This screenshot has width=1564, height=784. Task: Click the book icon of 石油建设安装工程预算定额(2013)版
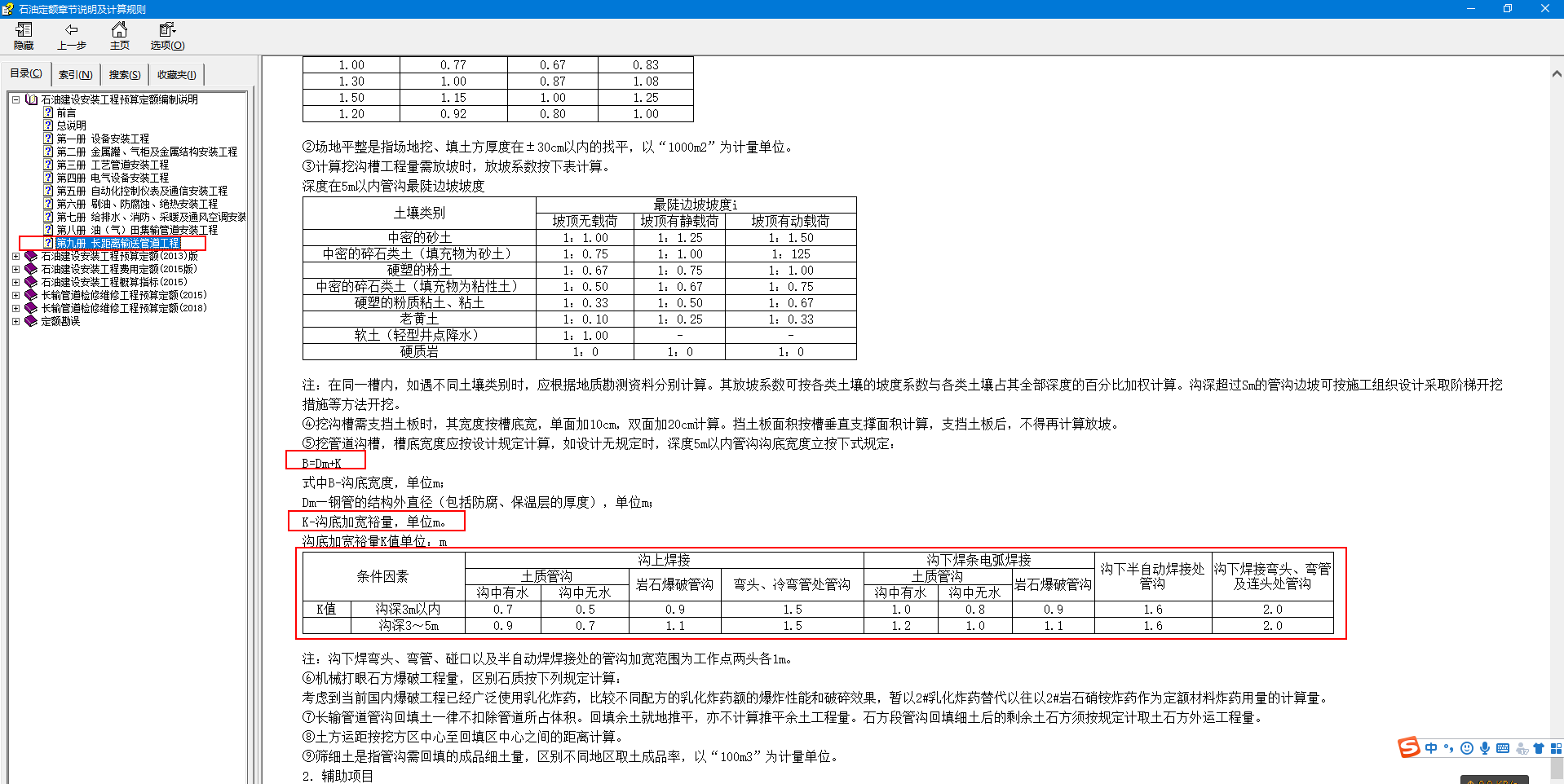pos(32,256)
